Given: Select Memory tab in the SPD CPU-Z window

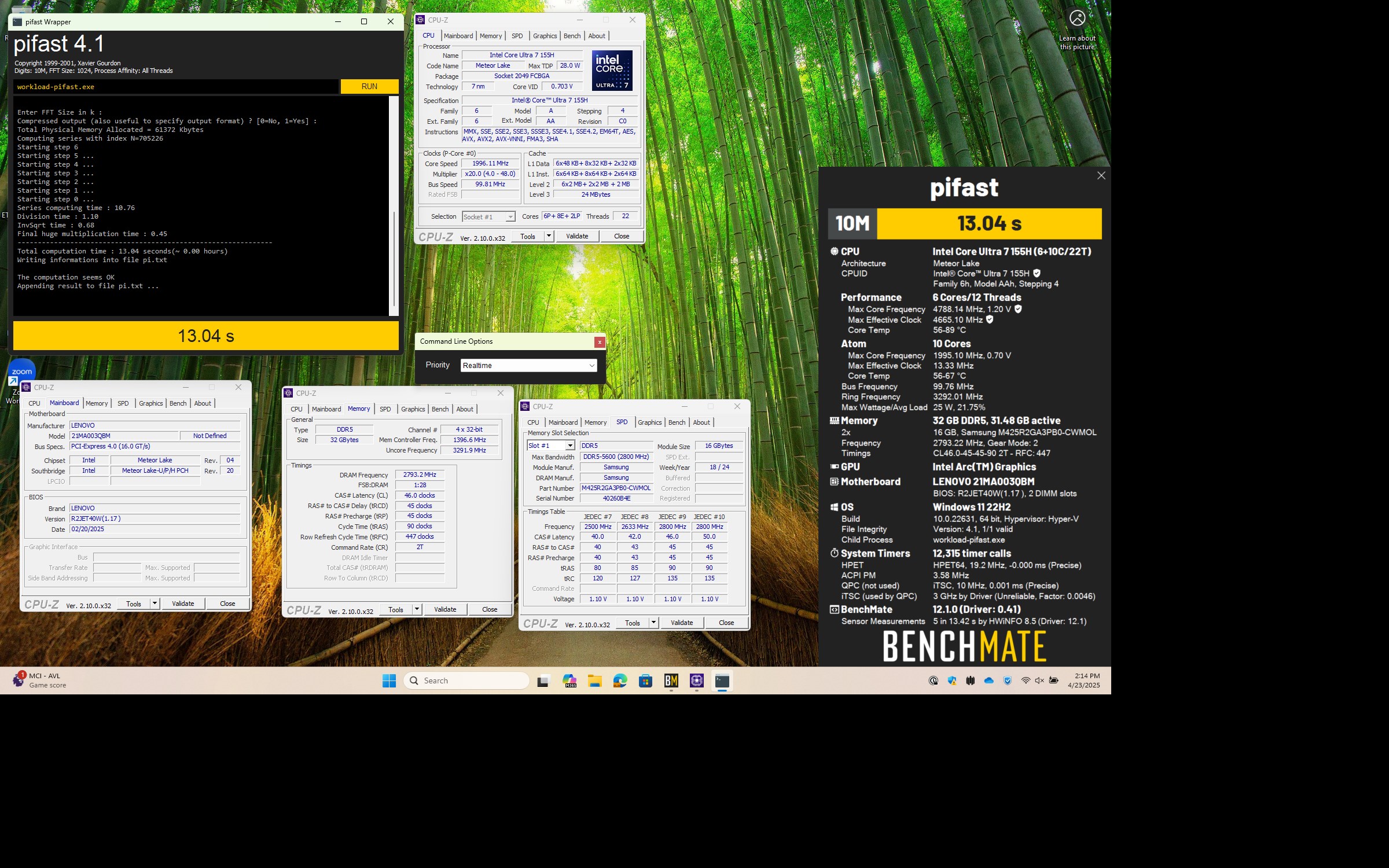Looking at the screenshot, I should [x=596, y=422].
